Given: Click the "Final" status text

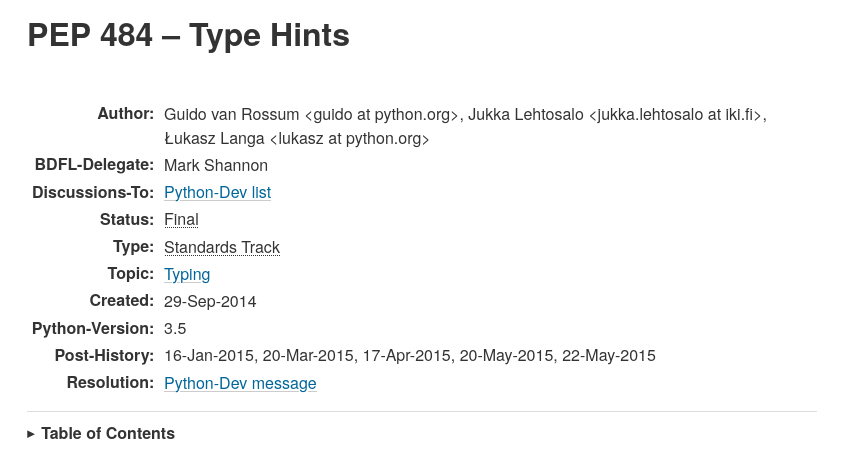Looking at the screenshot, I should pyautogui.click(x=181, y=220).
